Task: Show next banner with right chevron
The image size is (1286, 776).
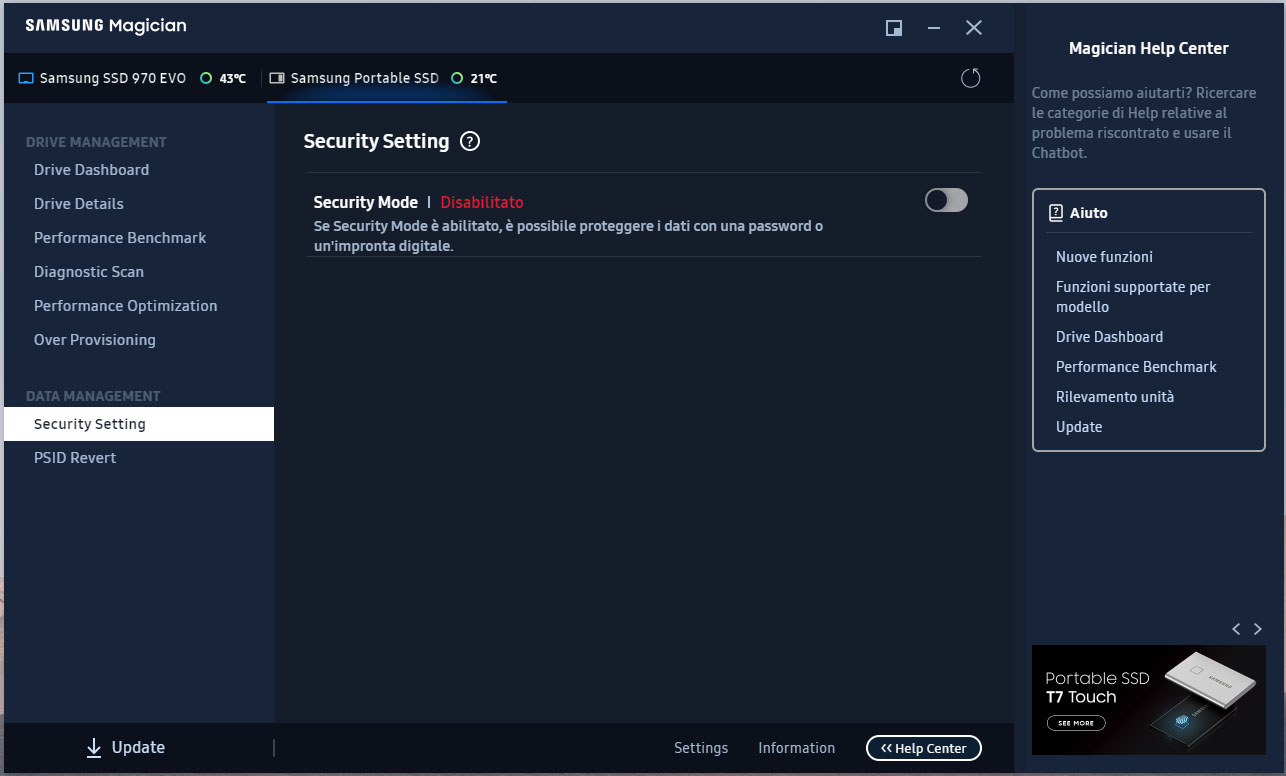Action: click(1258, 629)
